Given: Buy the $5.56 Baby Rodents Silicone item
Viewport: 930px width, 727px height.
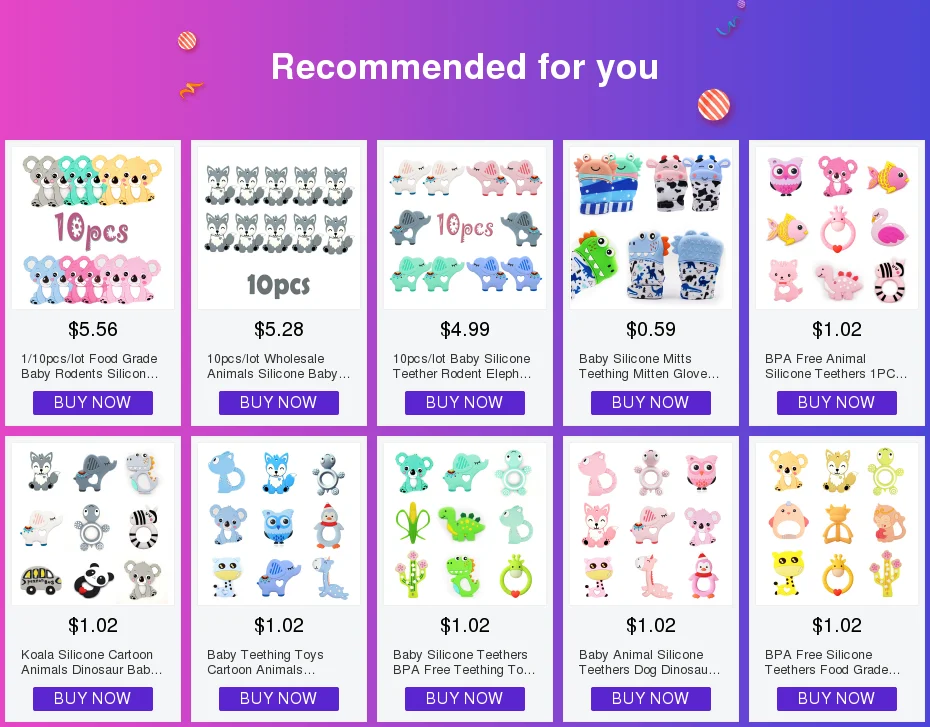Looking at the screenshot, I should pyautogui.click(x=93, y=403).
